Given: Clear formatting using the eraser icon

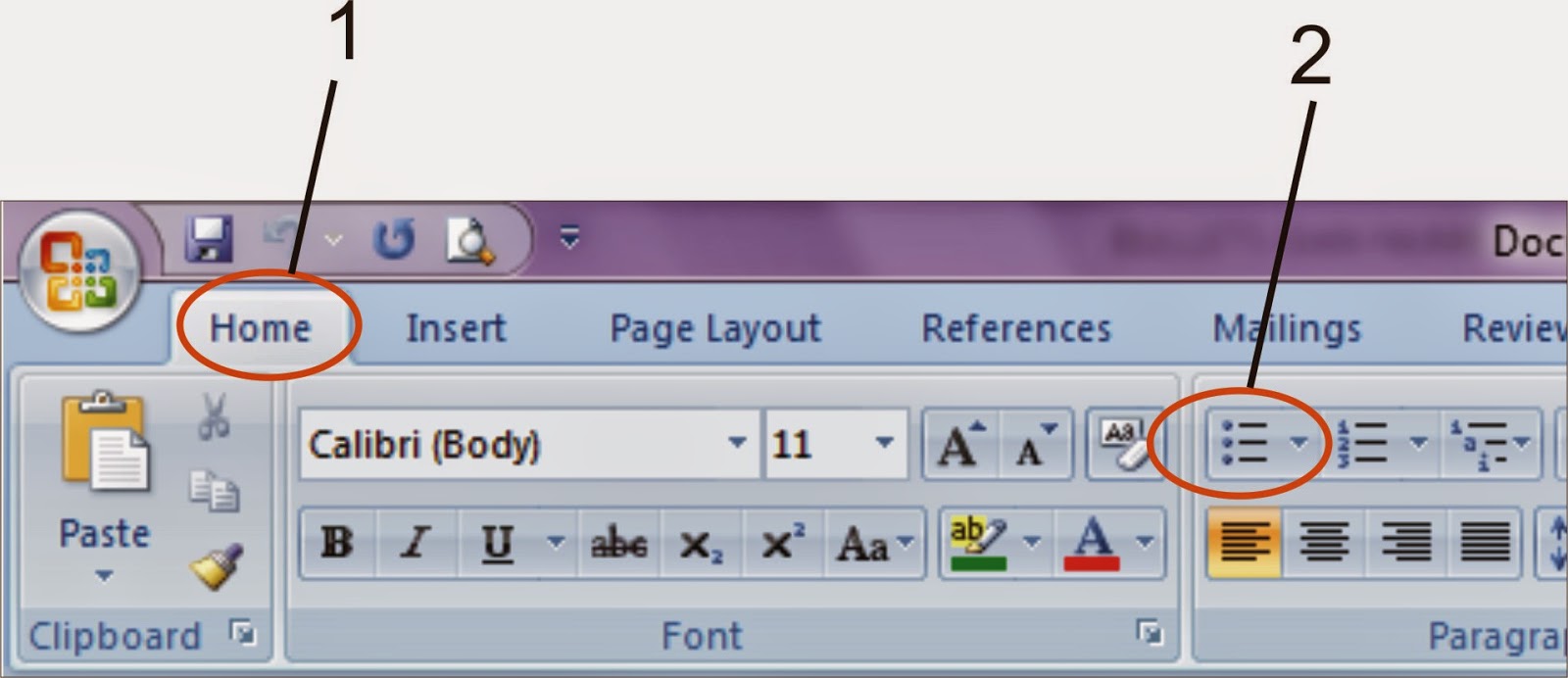Looking at the screenshot, I should coord(1123,444).
